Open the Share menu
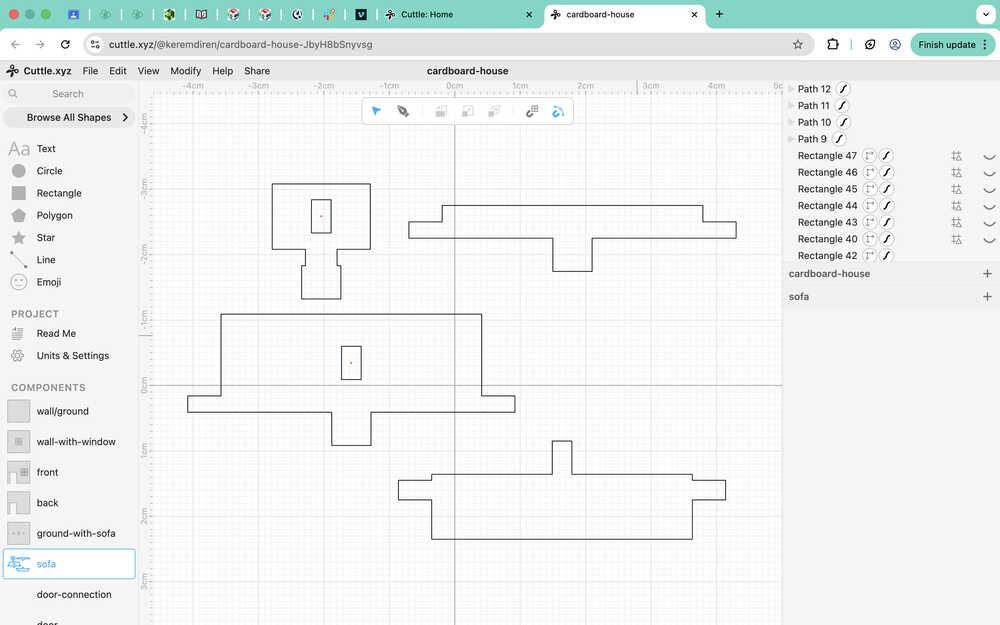This screenshot has height=625, width=1000. click(x=257, y=71)
